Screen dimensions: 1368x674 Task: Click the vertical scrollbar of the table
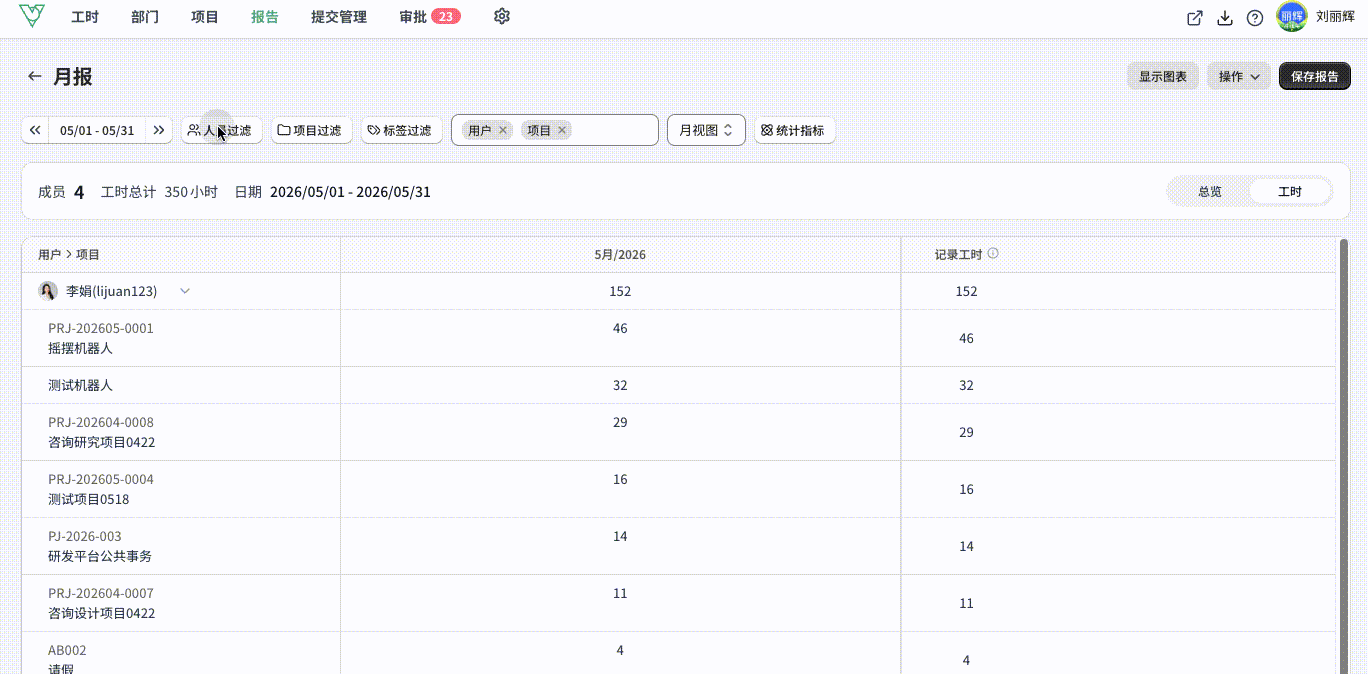(1344, 455)
